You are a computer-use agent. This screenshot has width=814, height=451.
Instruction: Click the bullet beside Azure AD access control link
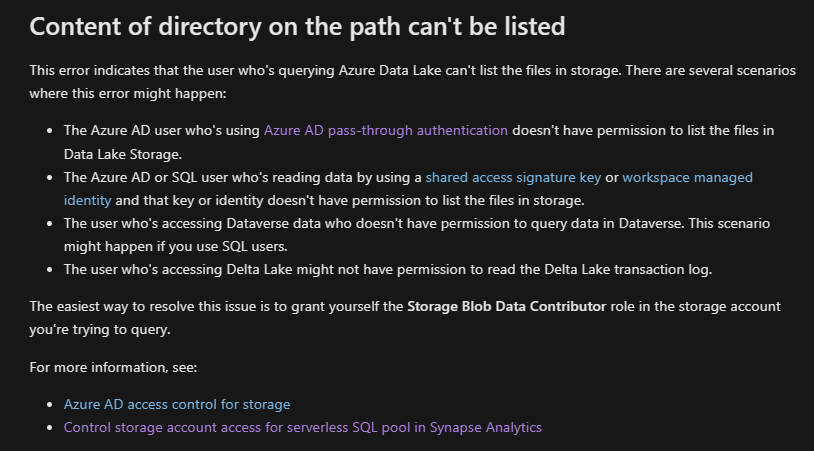pos(51,405)
